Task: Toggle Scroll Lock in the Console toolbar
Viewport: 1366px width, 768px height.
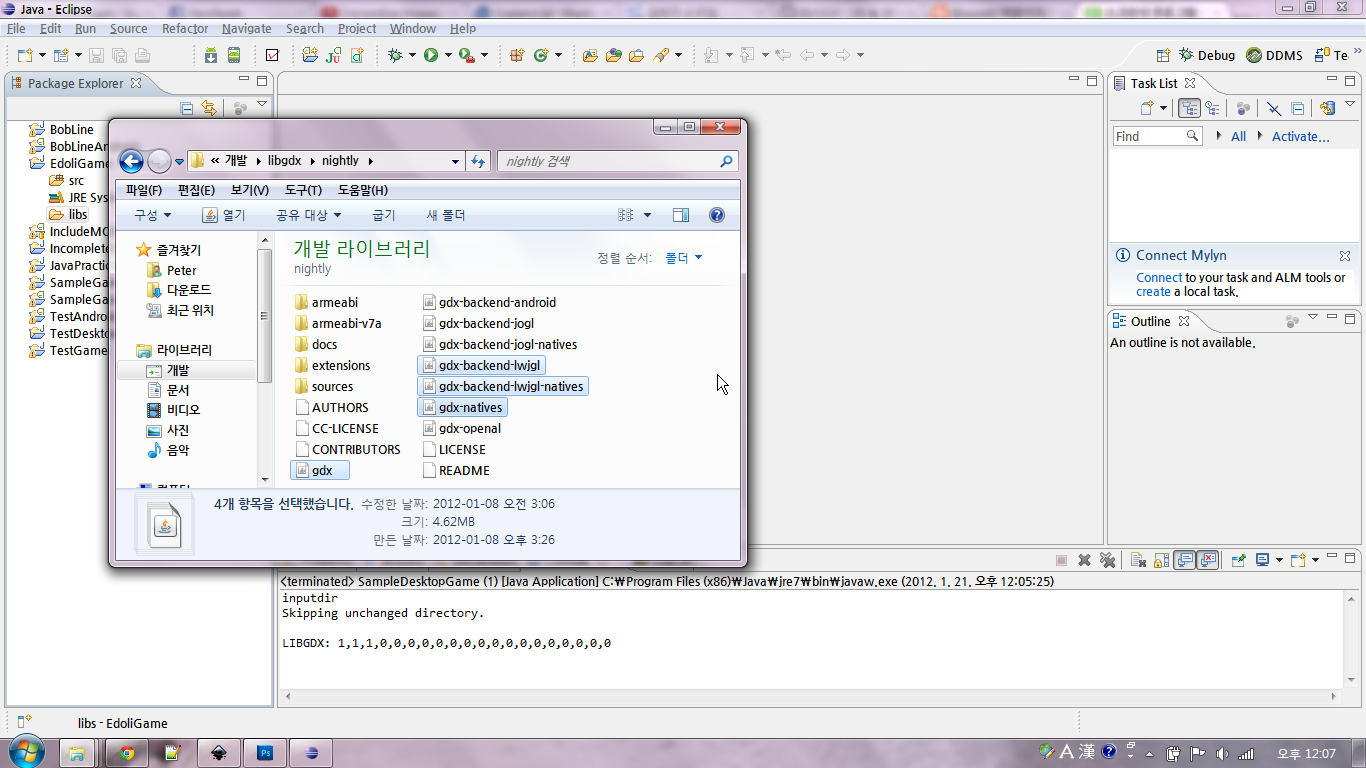Action: click(x=1161, y=560)
